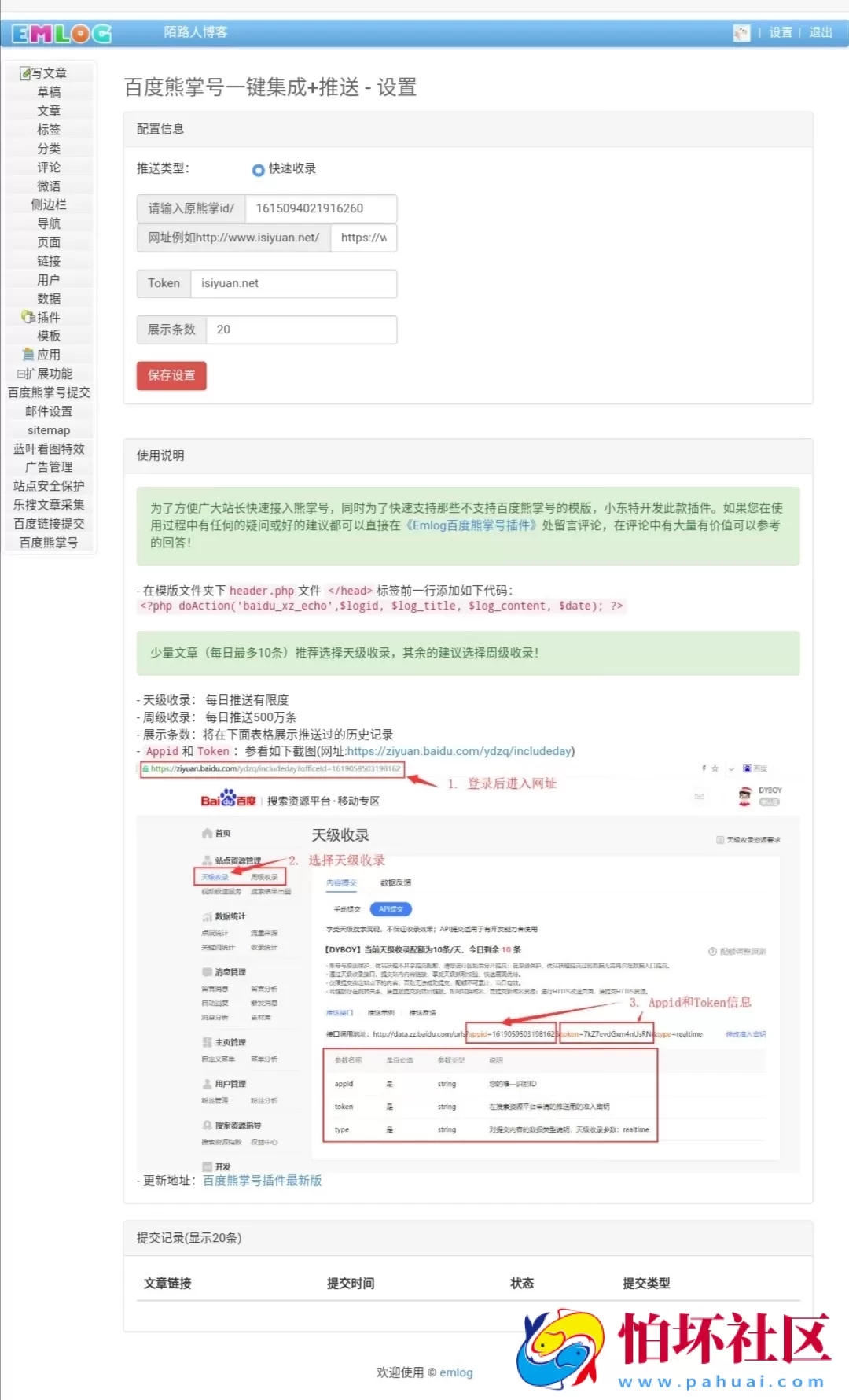Focus the Token input field
849x1400 pixels.
[293, 283]
